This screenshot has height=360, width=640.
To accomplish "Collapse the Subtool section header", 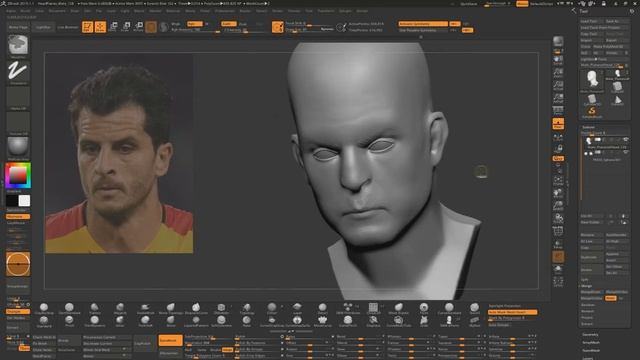I will (x=589, y=127).
